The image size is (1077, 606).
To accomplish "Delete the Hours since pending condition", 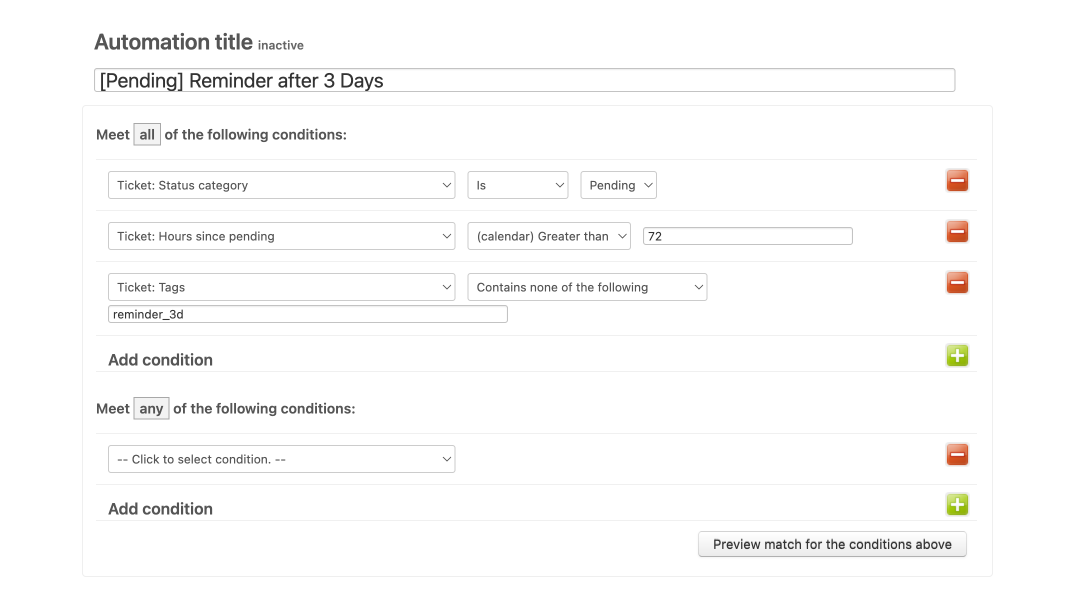I will [x=957, y=232].
